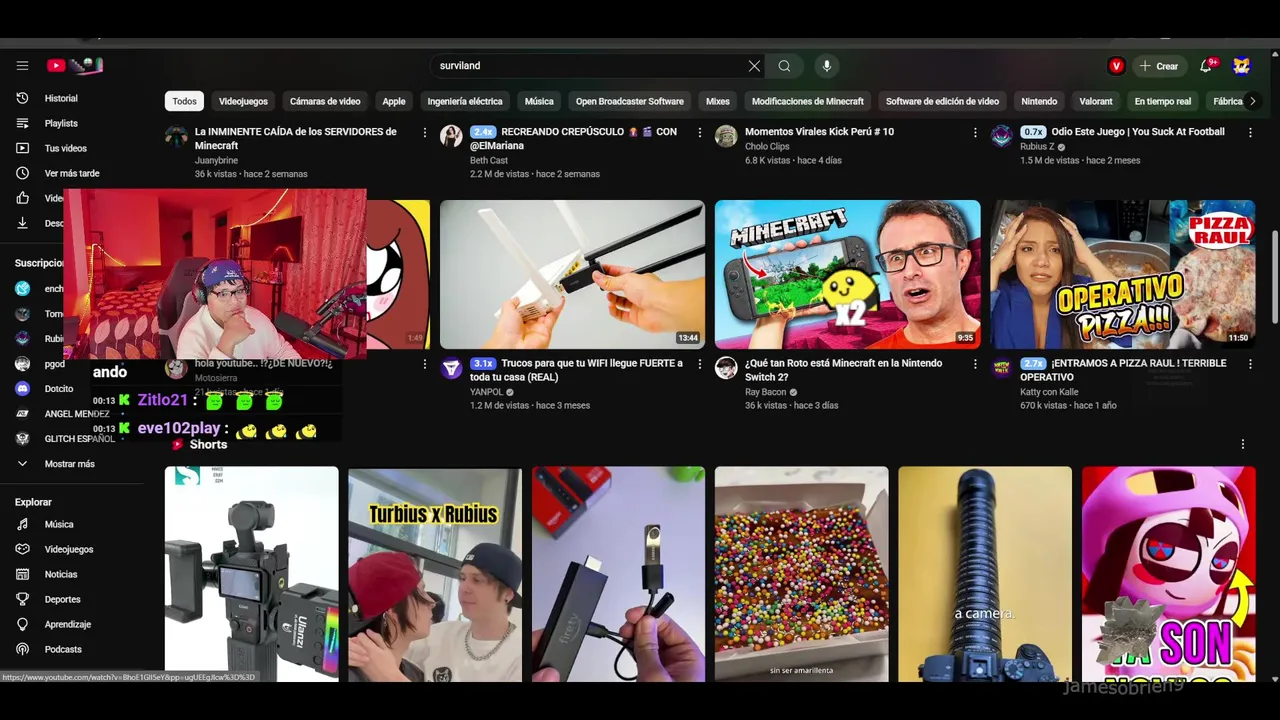The image size is (1280, 720).
Task: Open the streaming stick USB short
Action: point(618,574)
